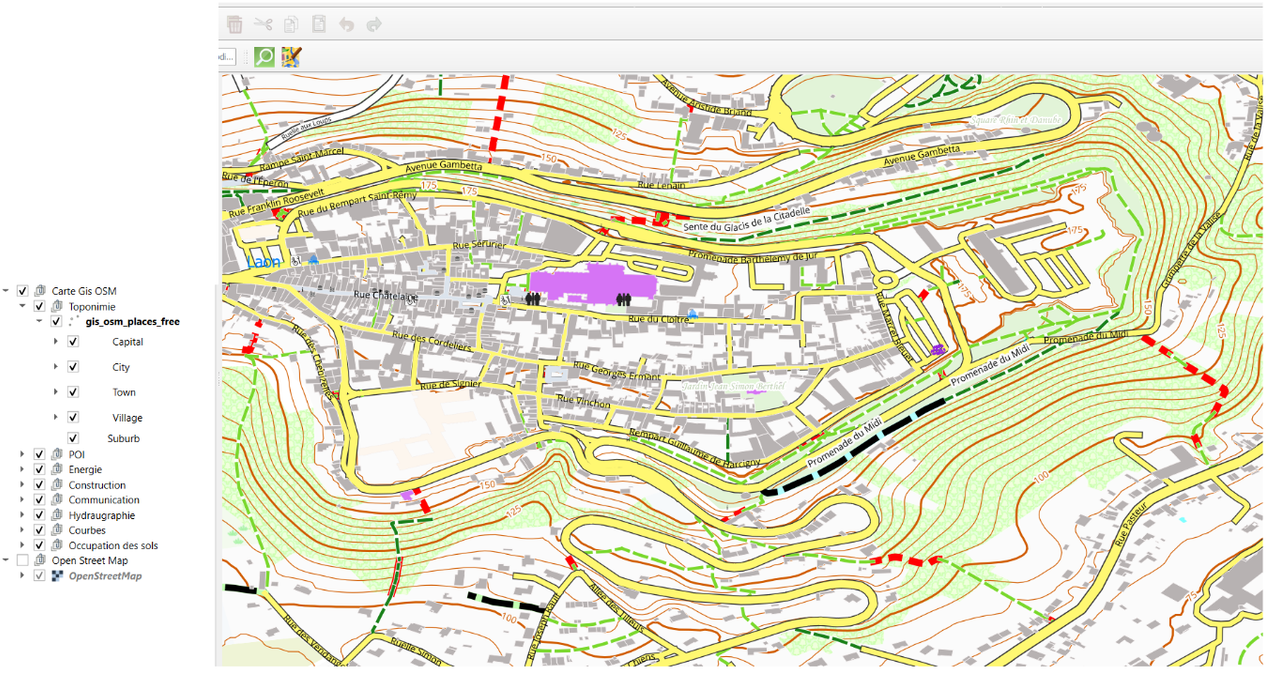The width and height of the screenshot is (1279, 674).
Task: Expand the Hydraugraphie group arrow
Action: (x=23, y=515)
